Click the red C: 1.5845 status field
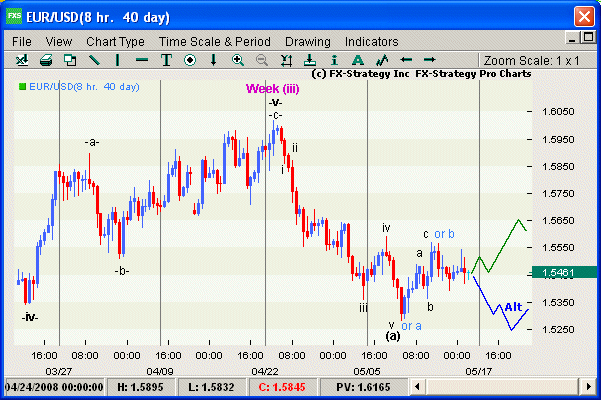Viewport: 601px width, 400px height. click(x=282, y=387)
